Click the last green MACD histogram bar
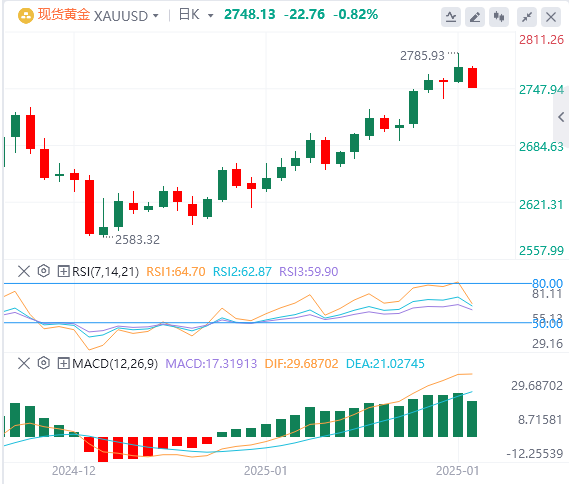 click(472, 419)
